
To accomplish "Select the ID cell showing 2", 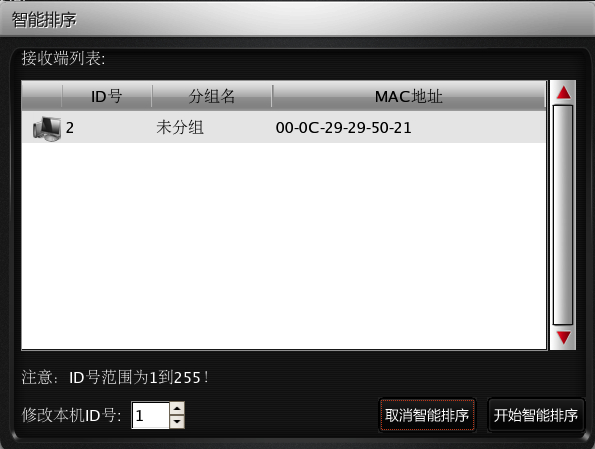I will pos(70,128).
